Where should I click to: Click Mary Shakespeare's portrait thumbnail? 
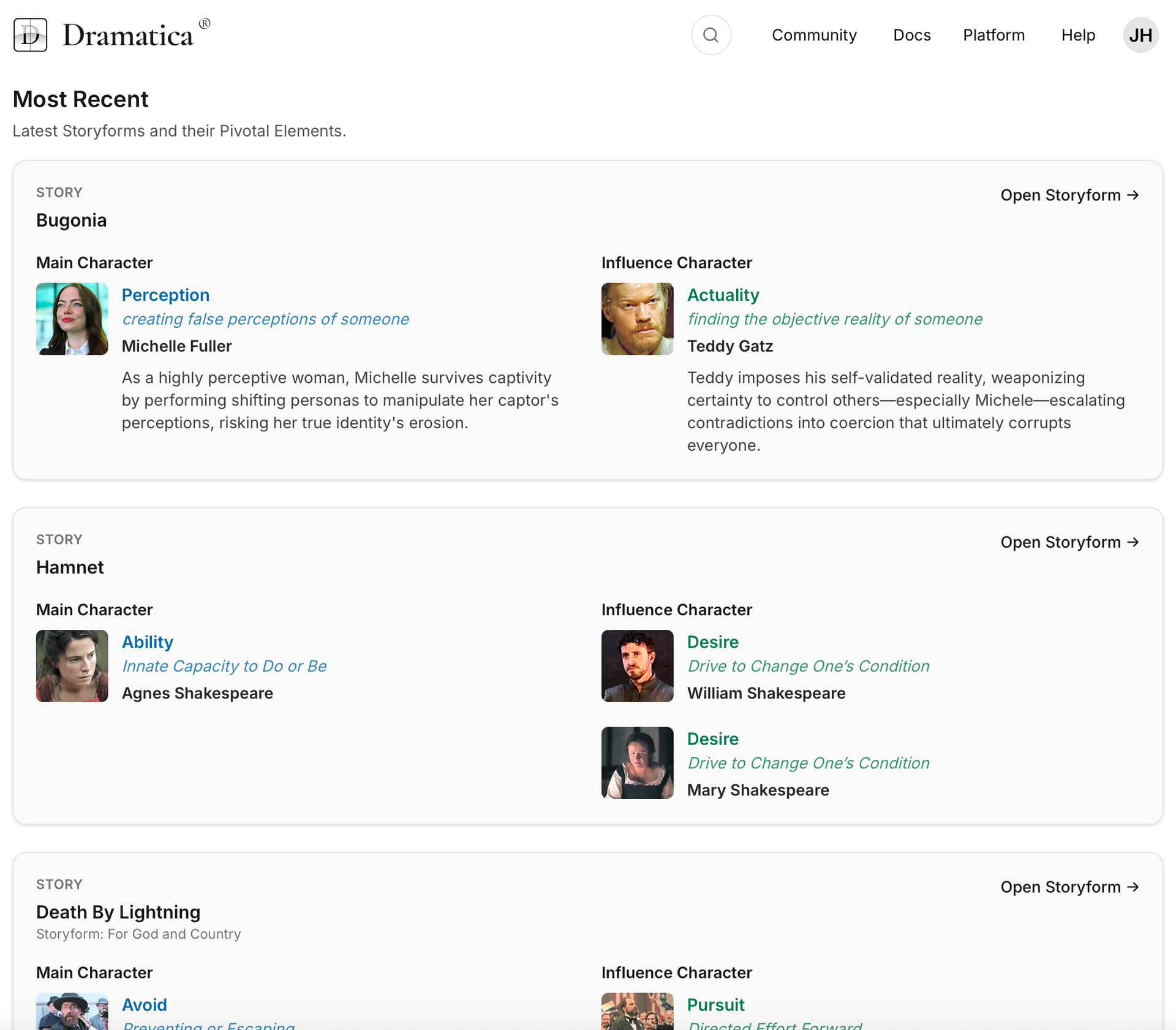tap(637, 763)
